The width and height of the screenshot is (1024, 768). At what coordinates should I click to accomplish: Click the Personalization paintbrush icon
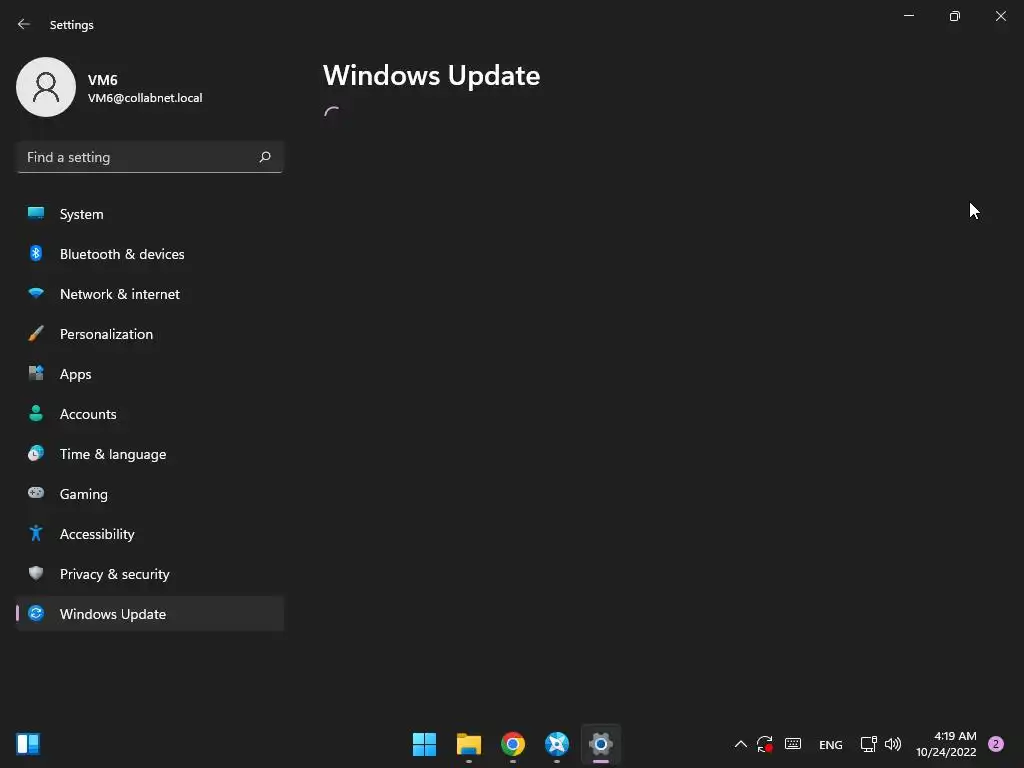click(36, 334)
